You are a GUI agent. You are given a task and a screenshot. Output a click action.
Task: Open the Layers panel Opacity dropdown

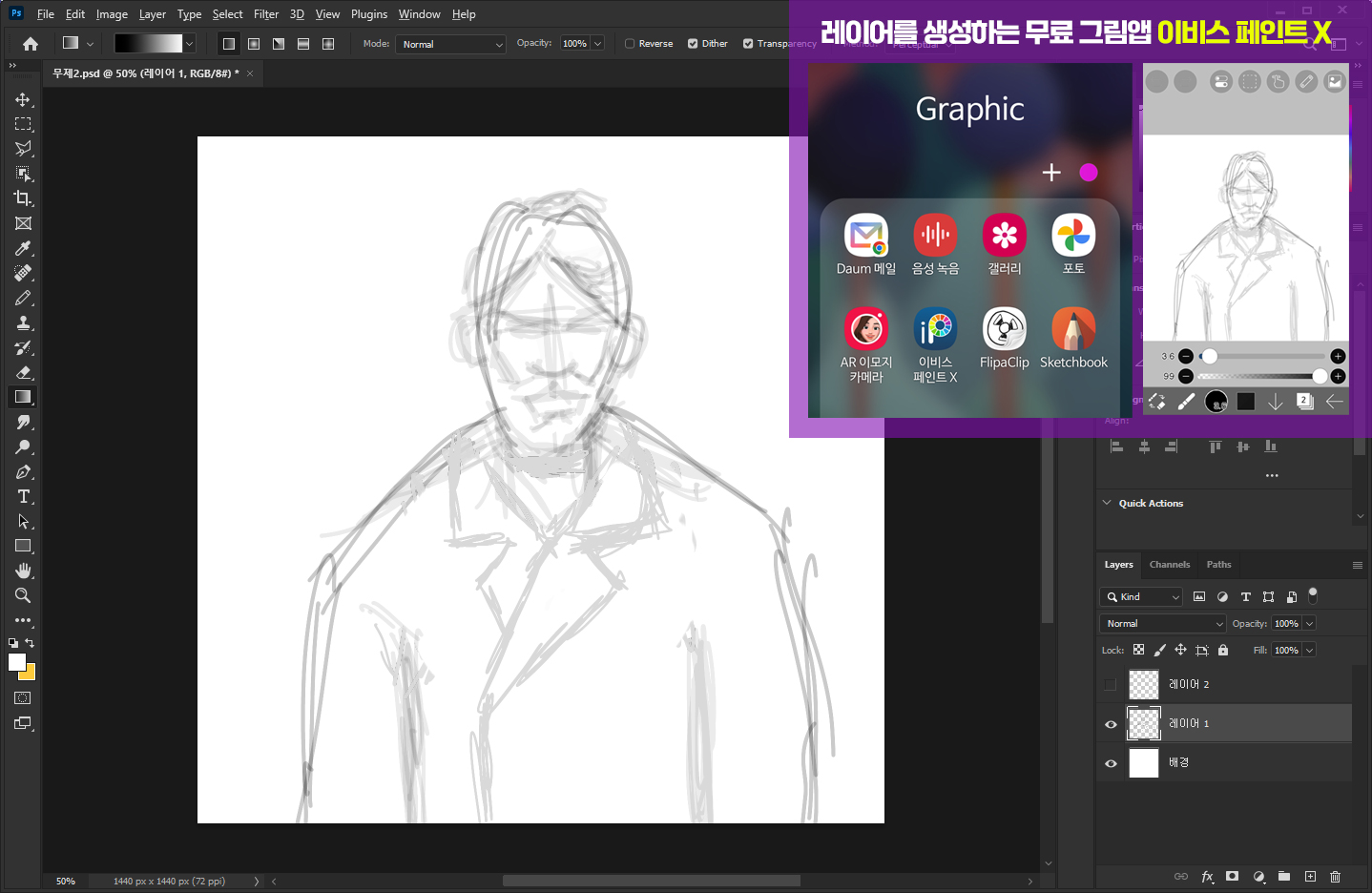coord(1310,623)
